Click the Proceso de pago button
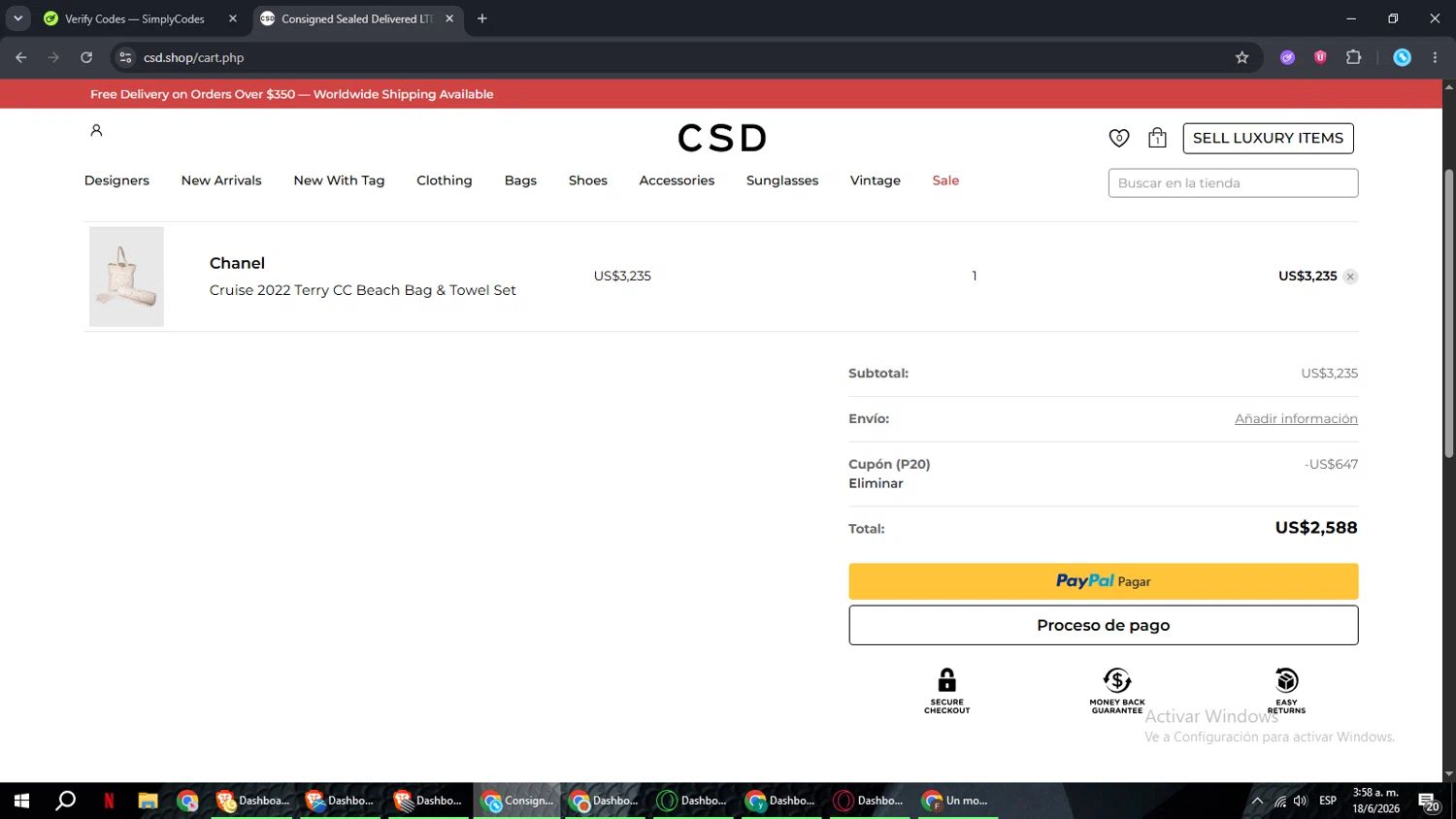Image resolution: width=1456 pixels, height=819 pixels. pos(1103,625)
